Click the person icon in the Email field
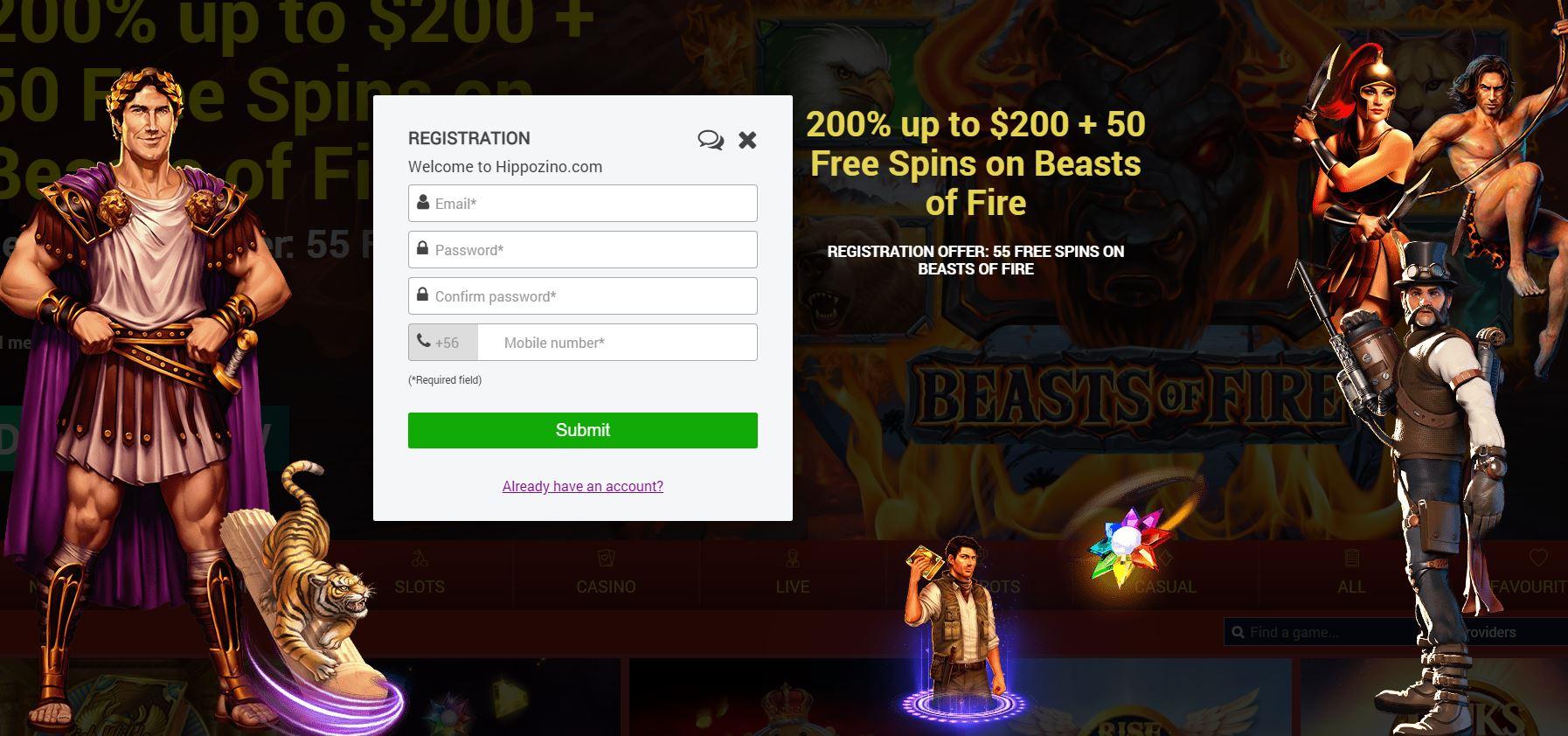 pyautogui.click(x=423, y=202)
